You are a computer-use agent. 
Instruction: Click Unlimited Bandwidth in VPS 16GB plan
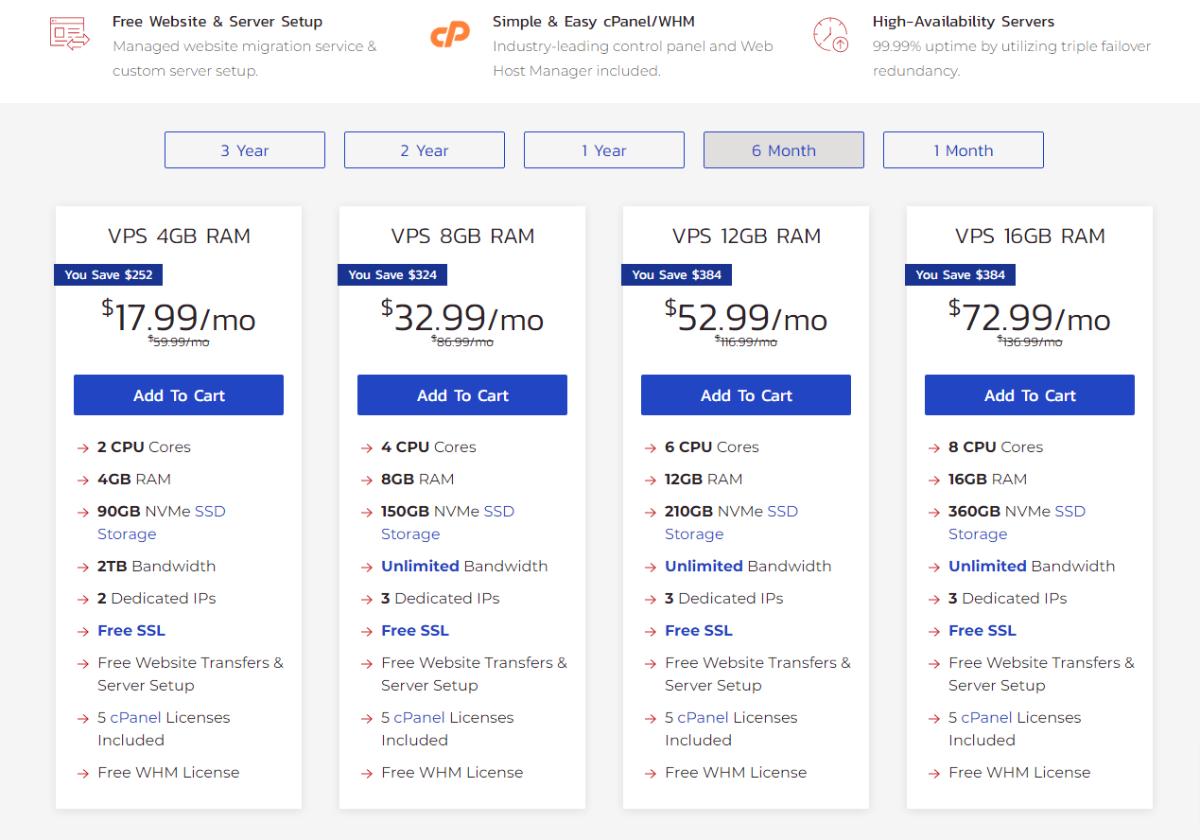coord(1032,566)
